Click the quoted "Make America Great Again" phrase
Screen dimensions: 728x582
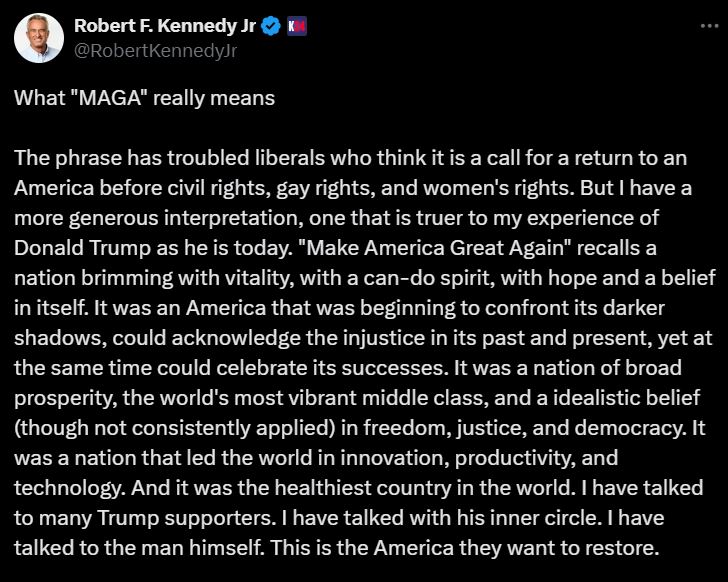[x=435, y=248]
